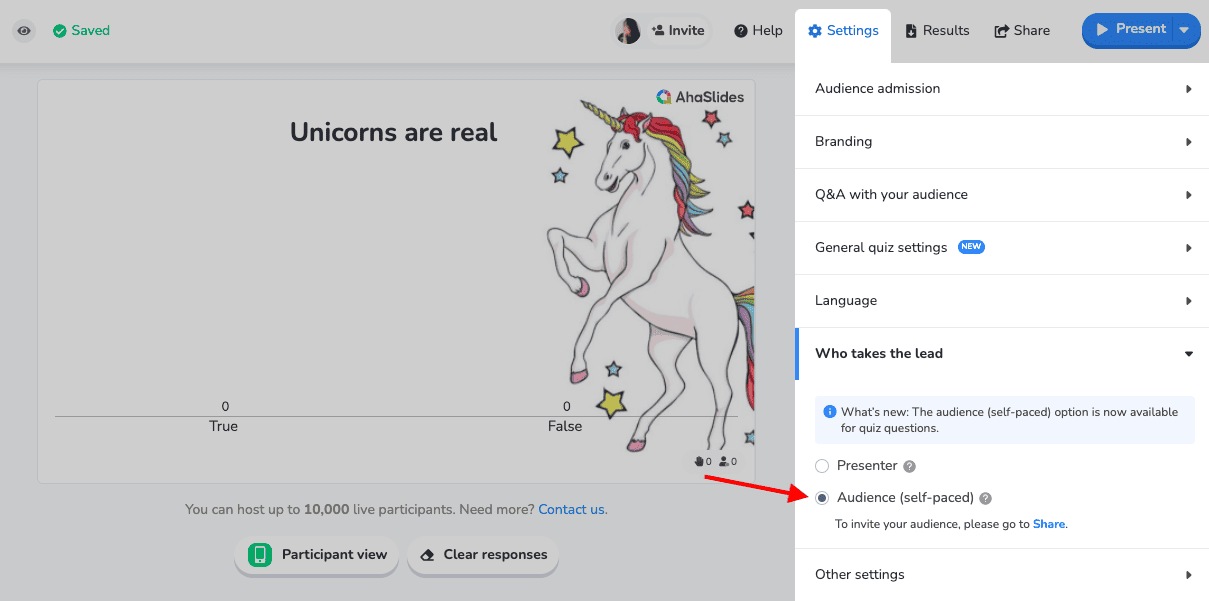1209x601 pixels.
Task: Click the slide title Unicorns are real
Action: (393, 132)
